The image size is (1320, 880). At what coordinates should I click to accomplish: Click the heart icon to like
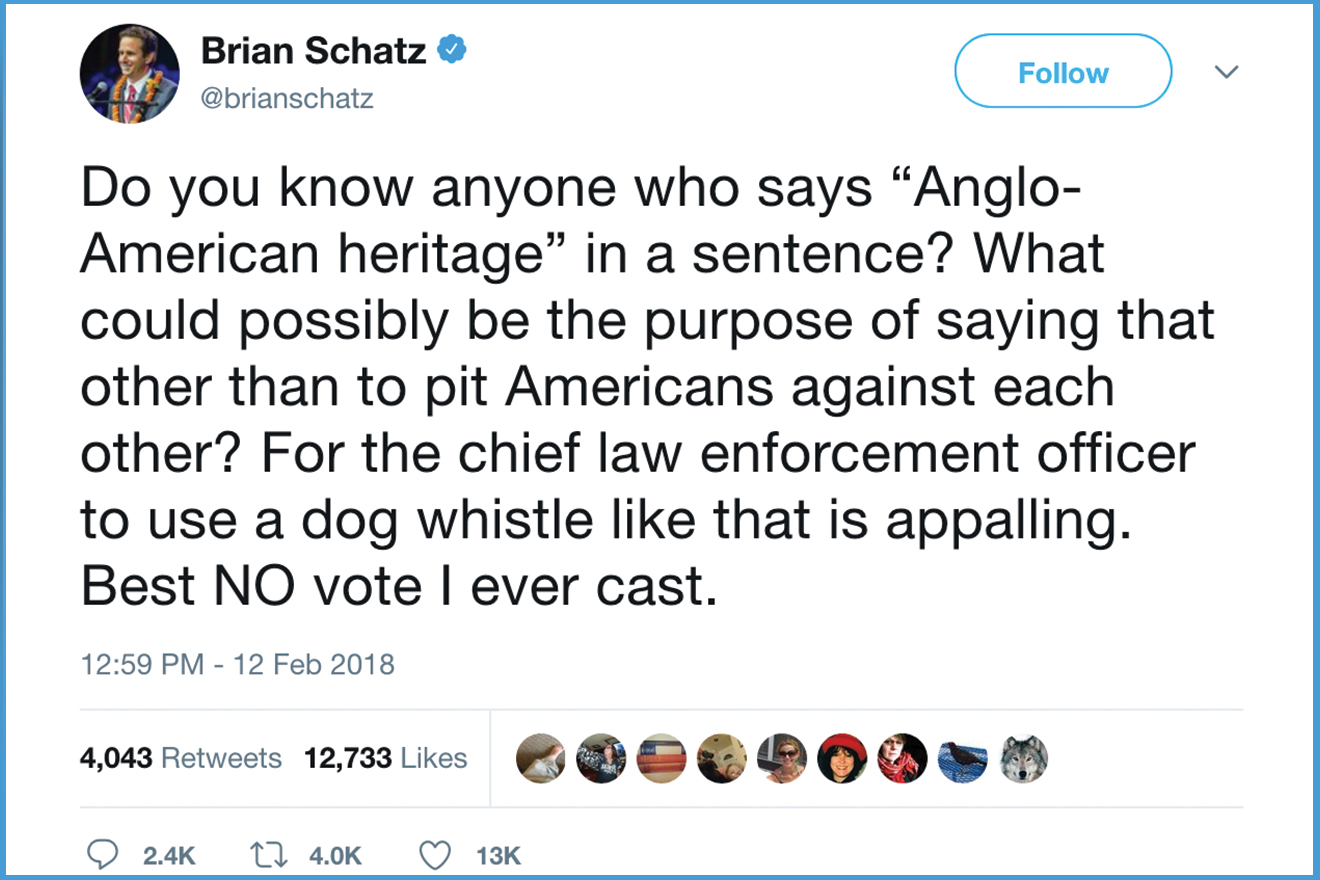point(434,853)
